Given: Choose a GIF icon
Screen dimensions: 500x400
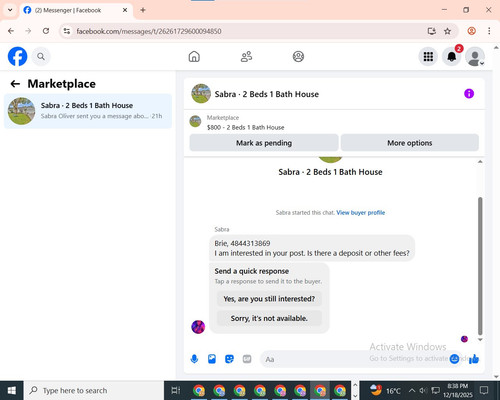Looking at the screenshot, I should (x=247, y=359).
